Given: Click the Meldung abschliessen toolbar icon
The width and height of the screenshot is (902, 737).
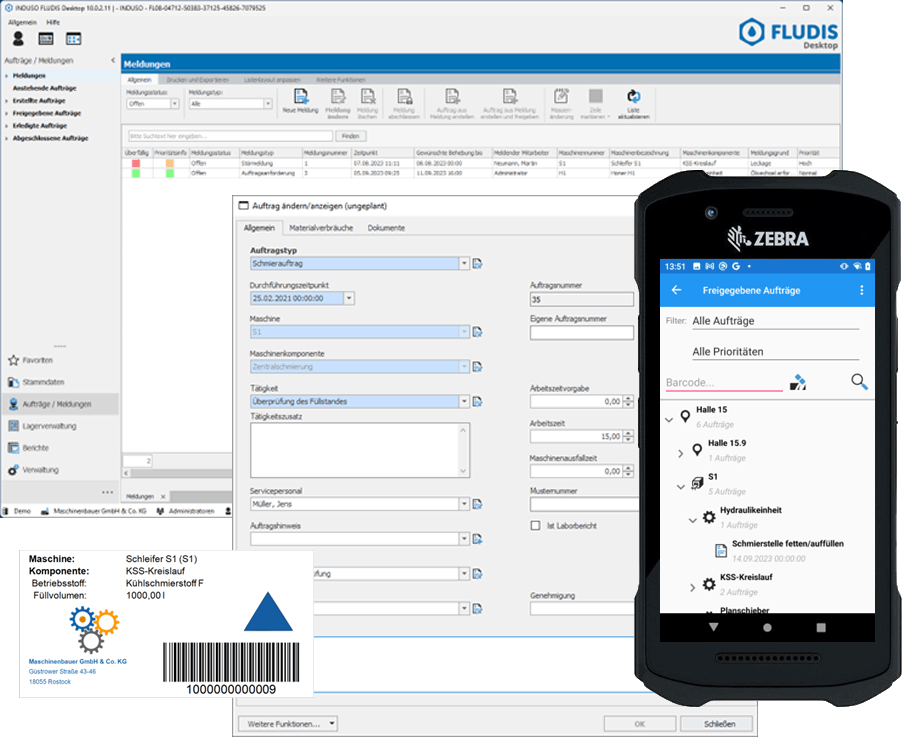Looking at the screenshot, I should point(404,104).
